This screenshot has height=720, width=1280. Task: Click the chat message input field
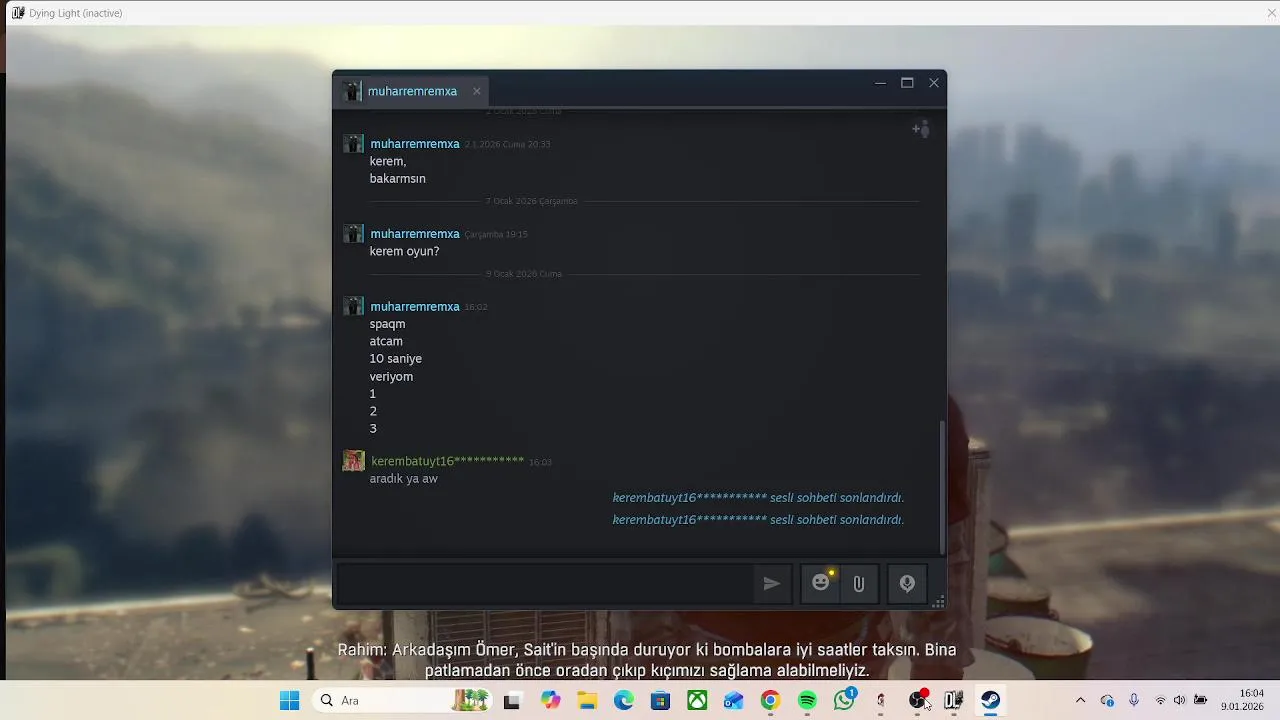click(x=545, y=584)
